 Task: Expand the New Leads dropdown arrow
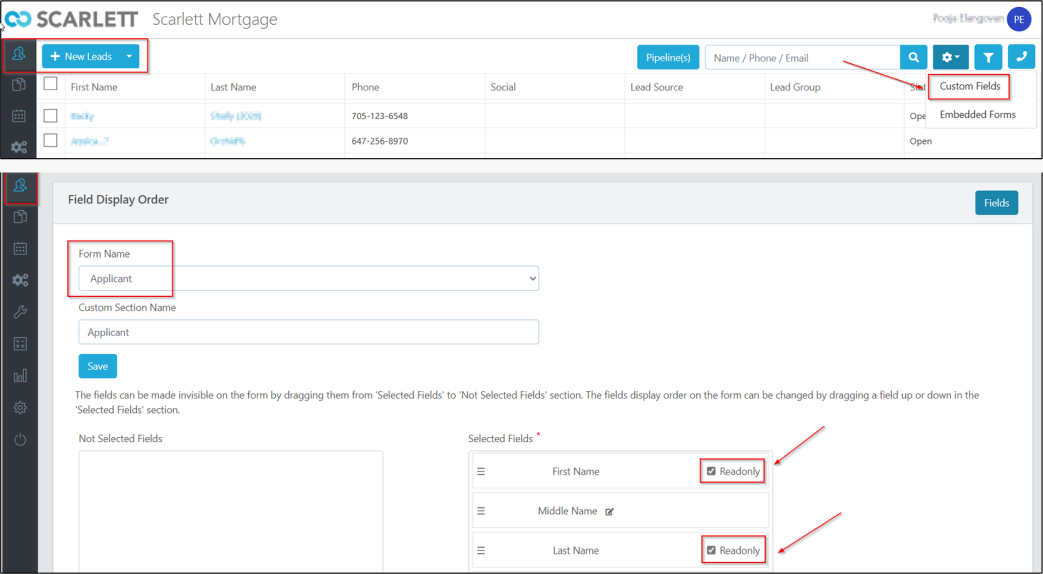(129, 57)
